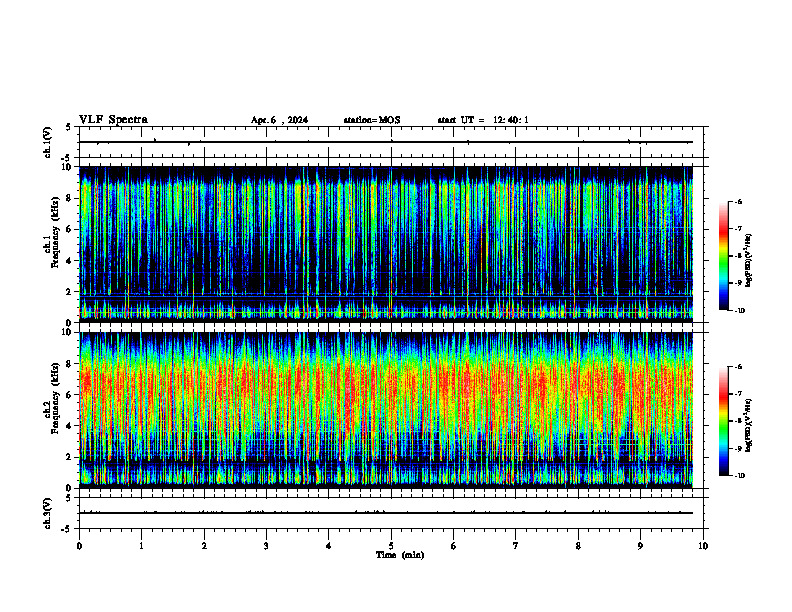This screenshot has width=792, height=612.
Task: Click time axis tick label "9"
Action: point(640,546)
